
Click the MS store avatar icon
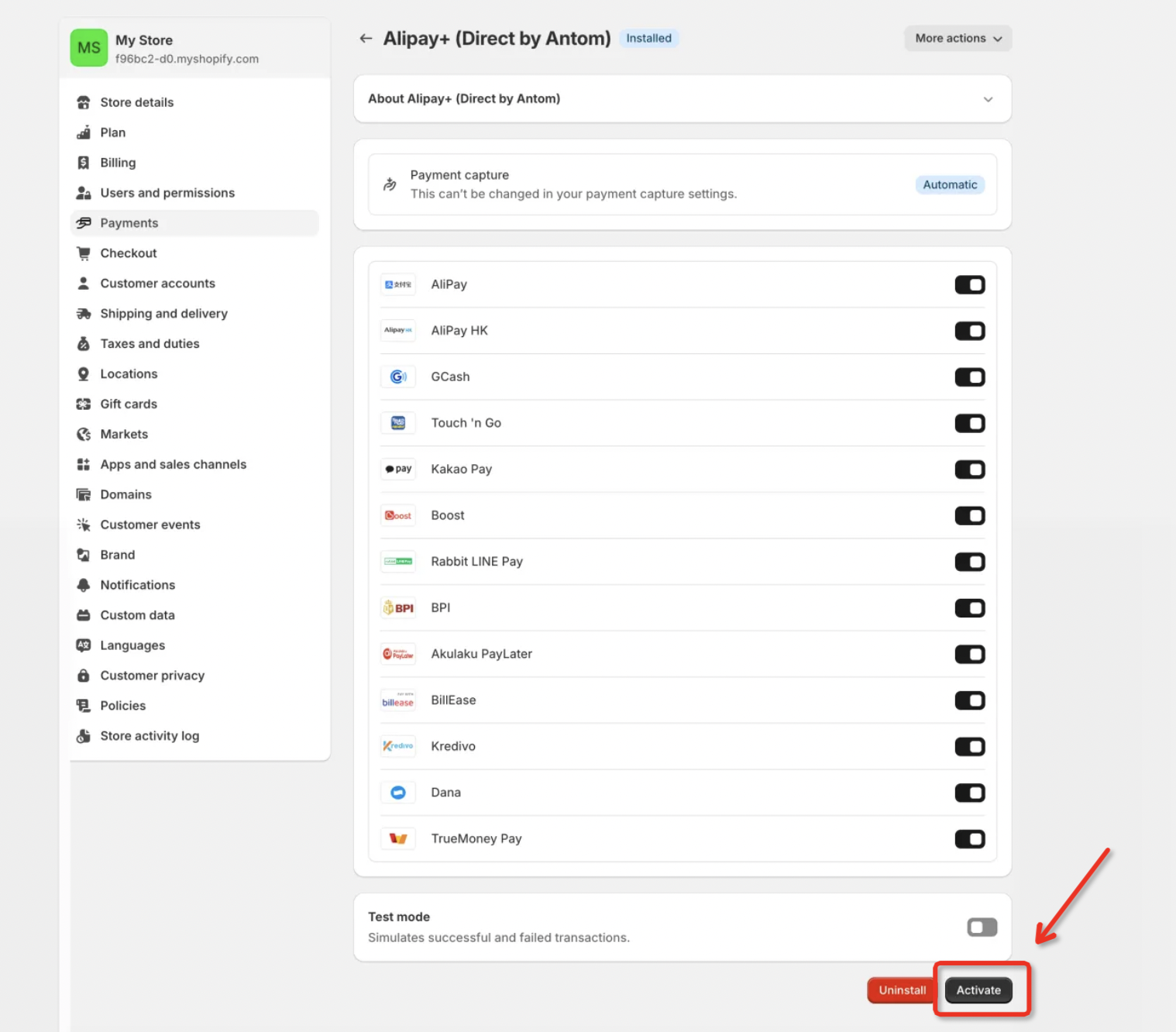89,48
